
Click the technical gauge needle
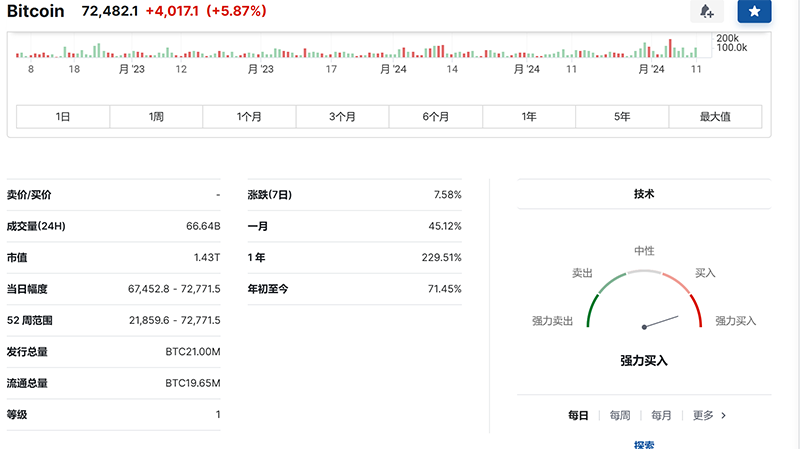coord(660,322)
